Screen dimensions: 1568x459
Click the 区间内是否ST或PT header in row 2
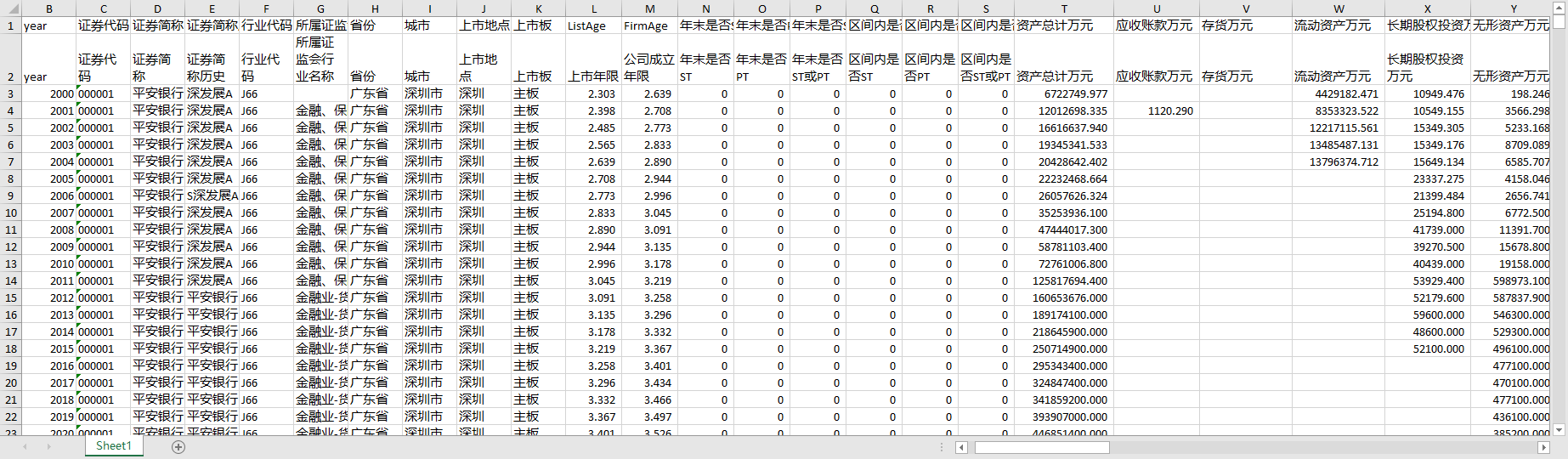pyautogui.click(x=986, y=59)
